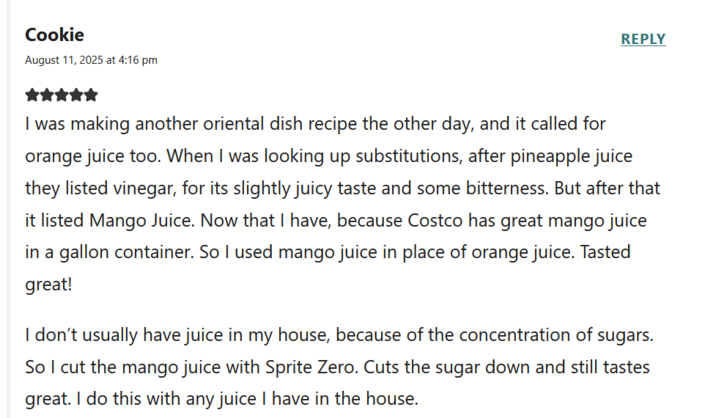Click the August 11, 2025 comment date
This screenshot has width=716, height=418.
click(69, 60)
